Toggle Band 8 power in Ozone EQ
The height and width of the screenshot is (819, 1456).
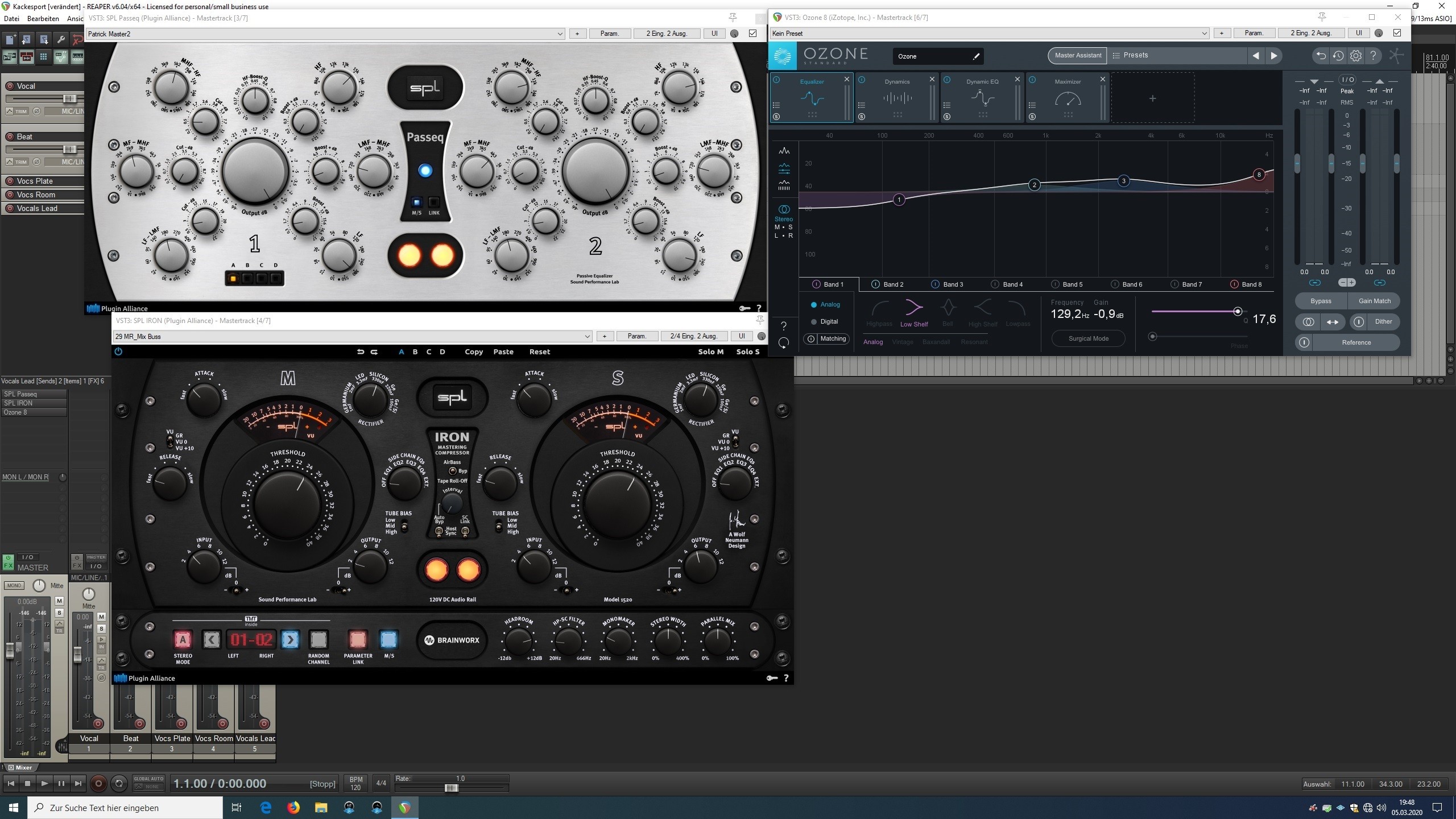click(1234, 284)
